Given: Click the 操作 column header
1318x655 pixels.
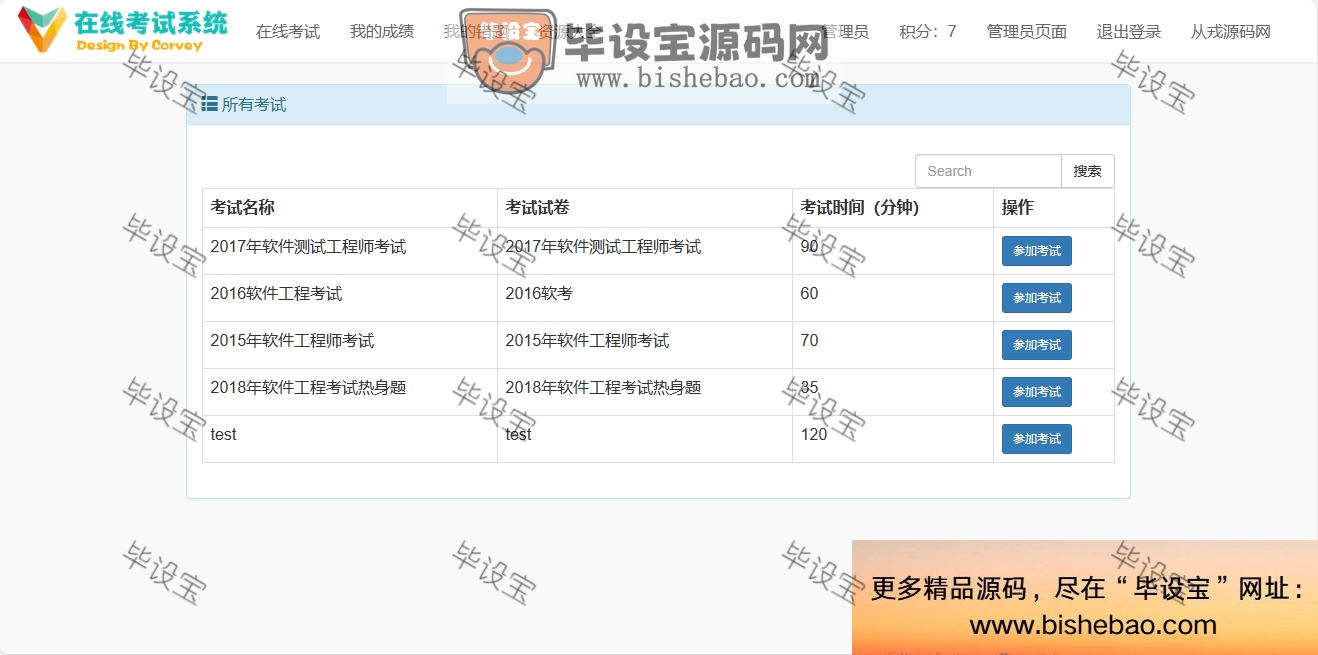Looking at the screenshot, I should [x=1018, y=207].
